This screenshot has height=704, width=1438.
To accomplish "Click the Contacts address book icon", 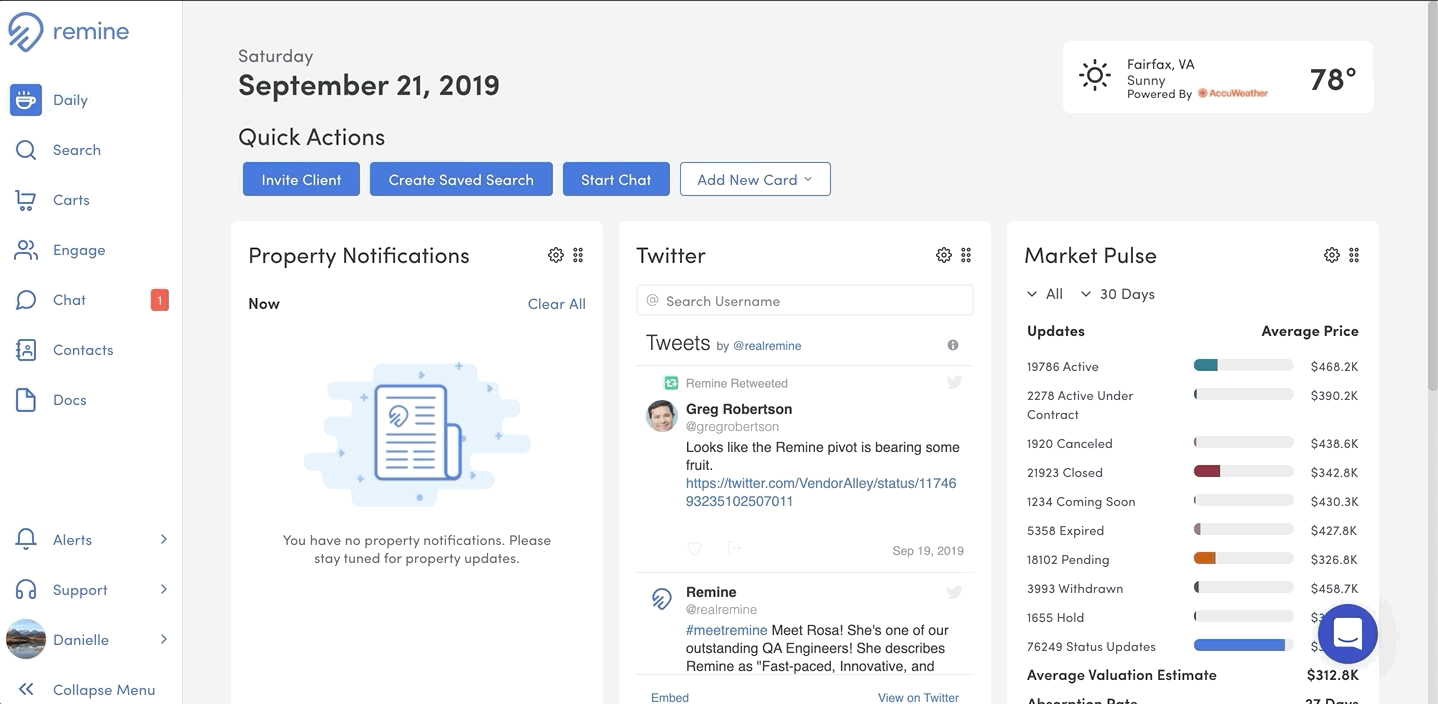I will click(26, 350).
